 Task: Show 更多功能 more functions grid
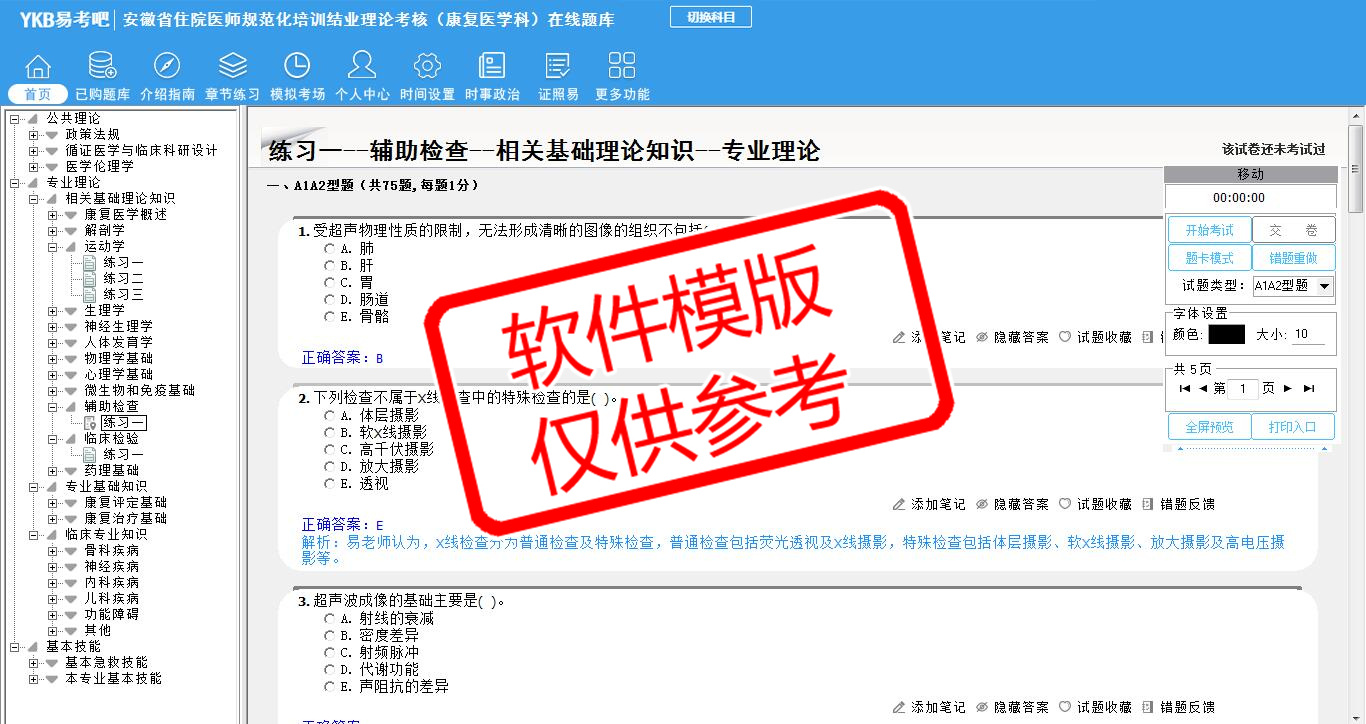click(622, 67)
